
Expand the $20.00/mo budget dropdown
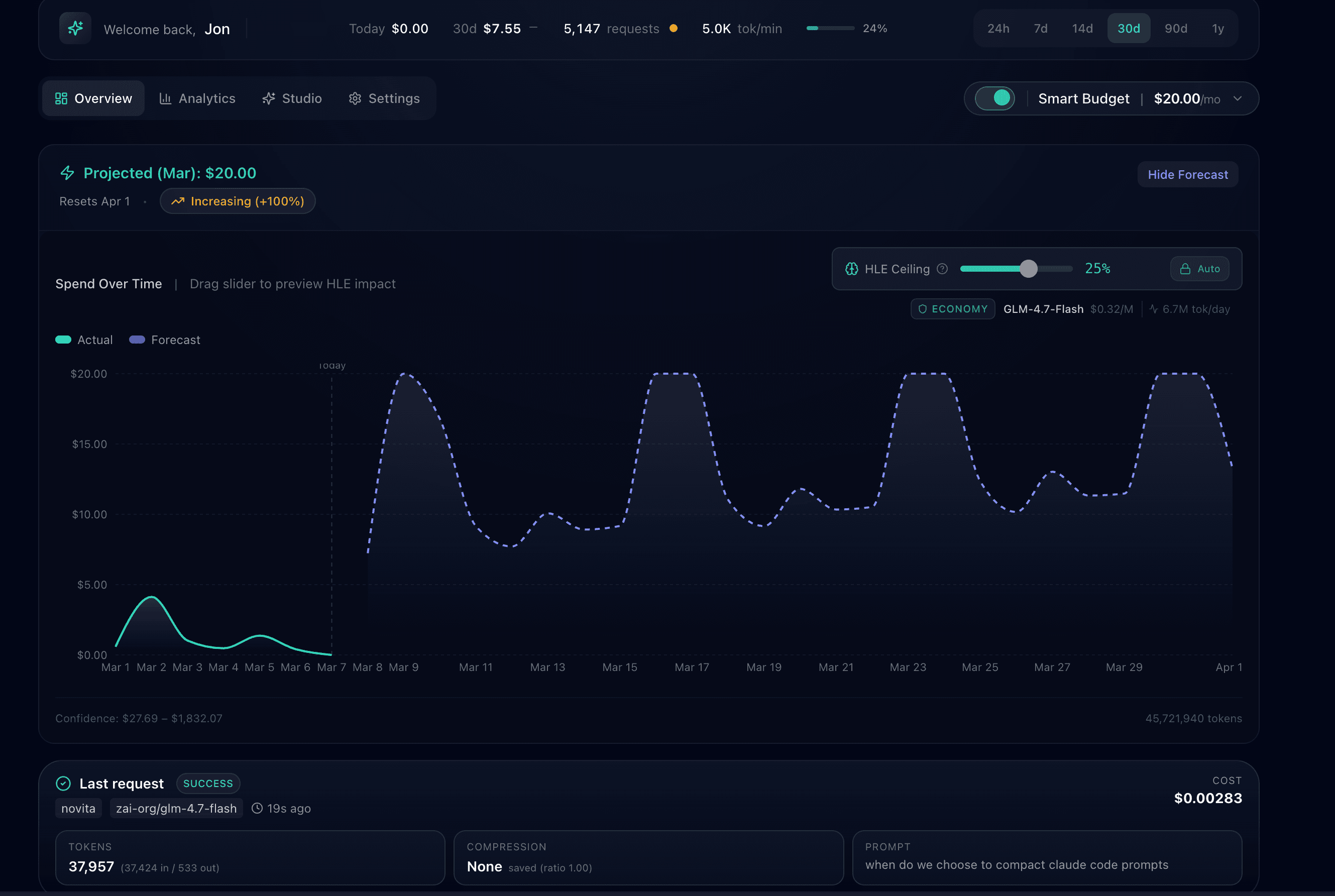click(1239, 98)
